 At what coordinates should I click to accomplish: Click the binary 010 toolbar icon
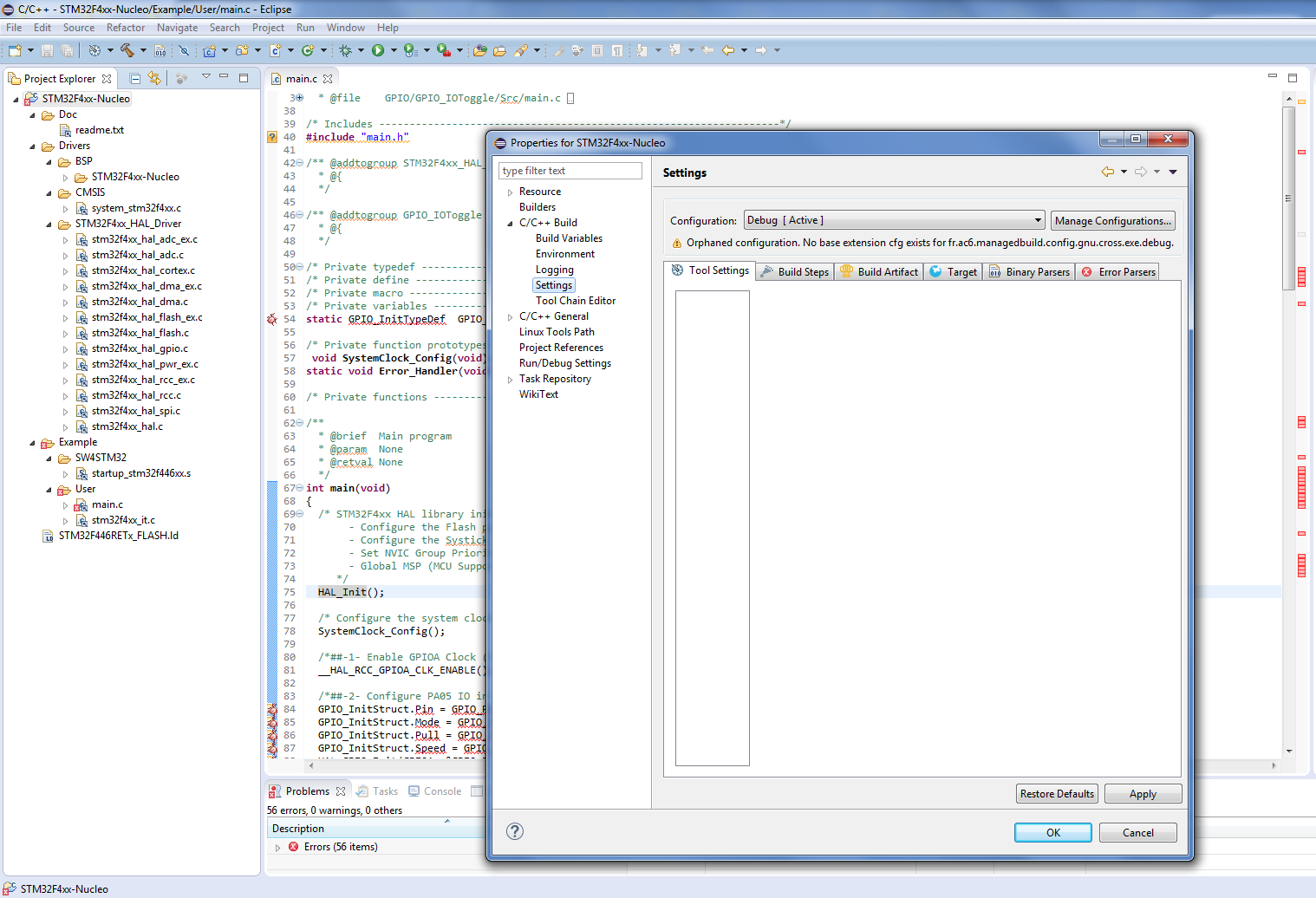[160, 50]
